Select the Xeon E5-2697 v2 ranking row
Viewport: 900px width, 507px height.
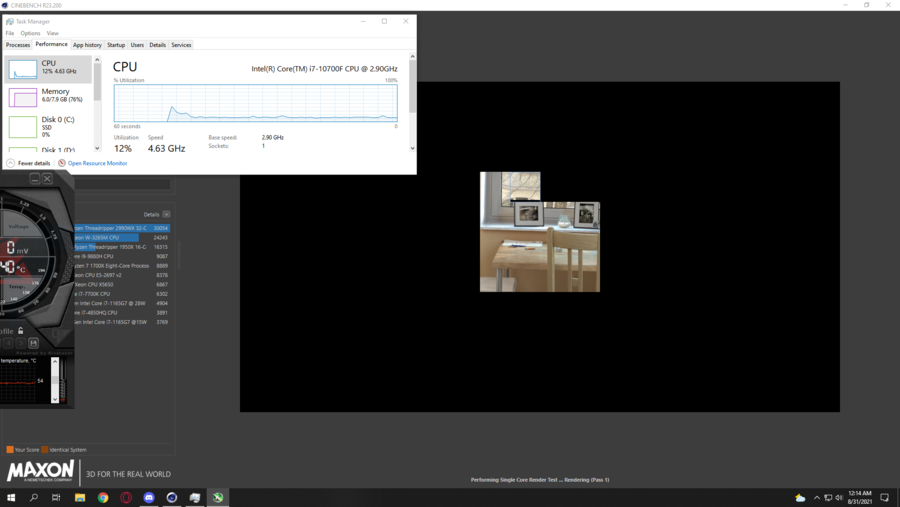(122, 275)
